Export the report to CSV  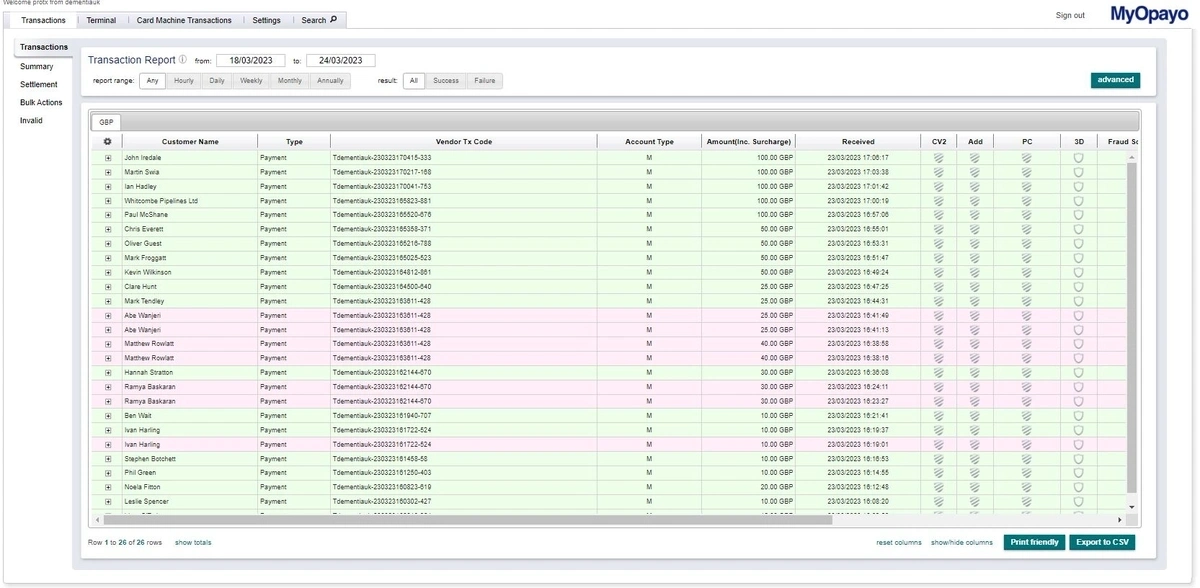(x=1101, y=541)
